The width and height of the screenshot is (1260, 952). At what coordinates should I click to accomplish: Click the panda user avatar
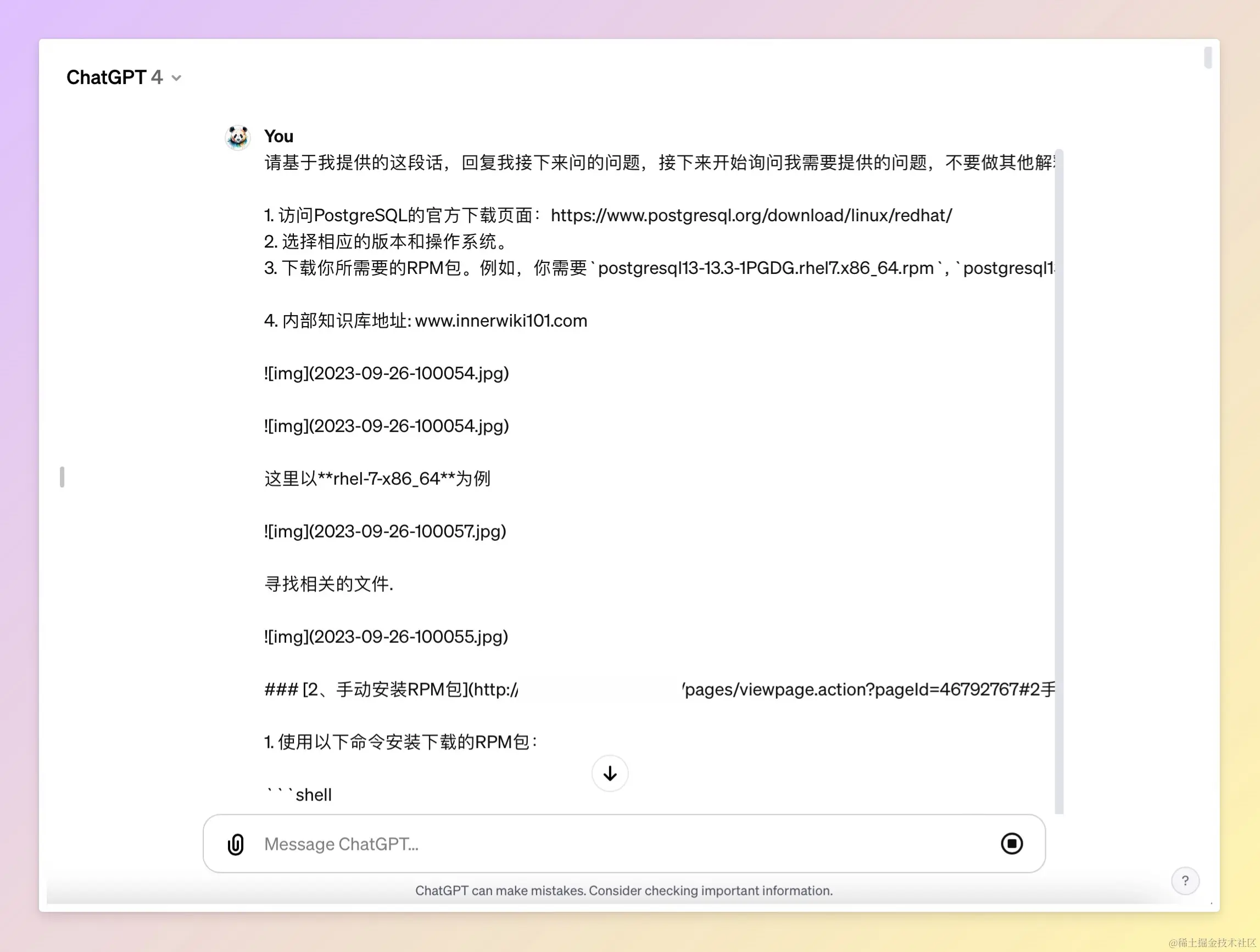point(237,137)
